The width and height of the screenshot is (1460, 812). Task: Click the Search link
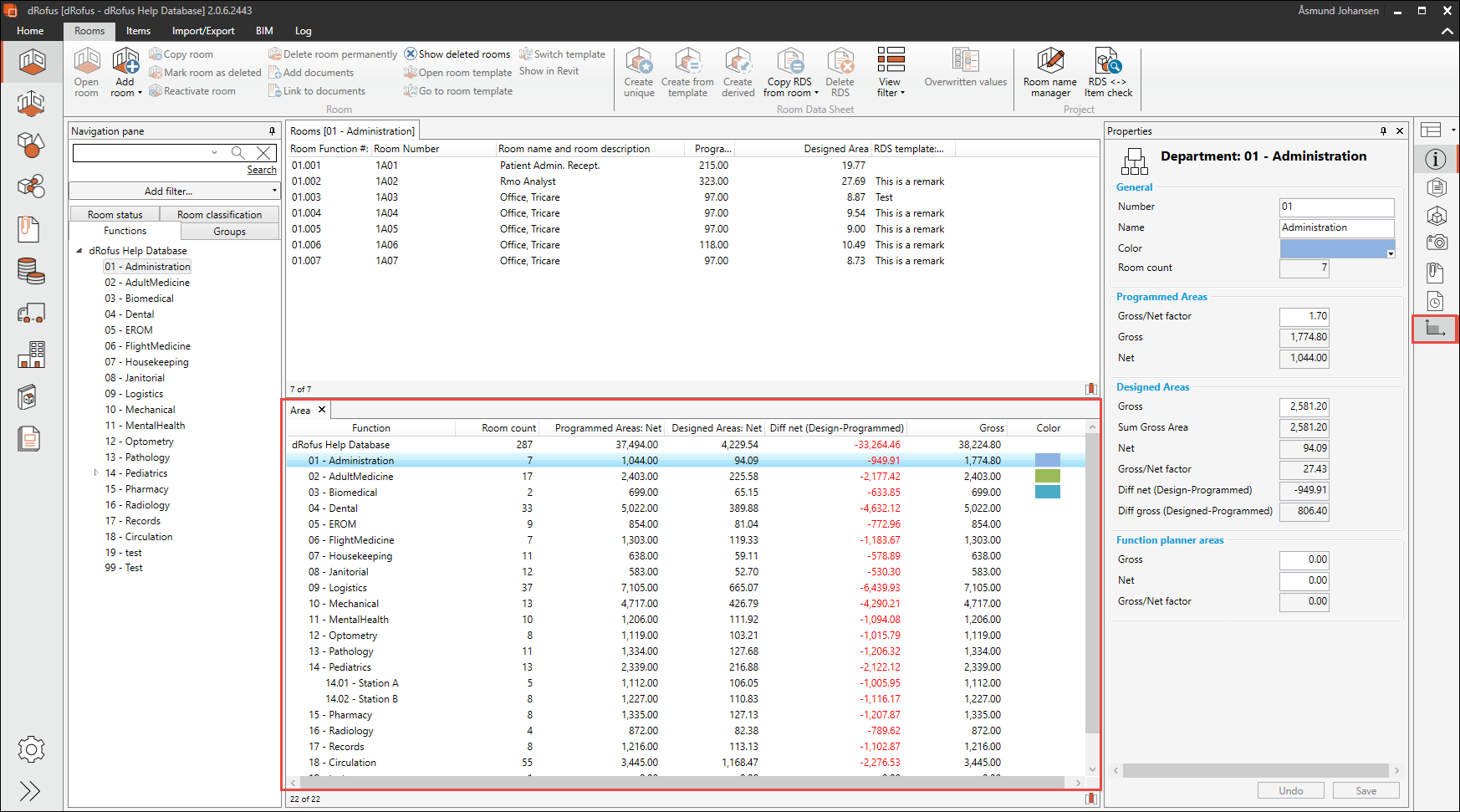(x=261, y=170)
